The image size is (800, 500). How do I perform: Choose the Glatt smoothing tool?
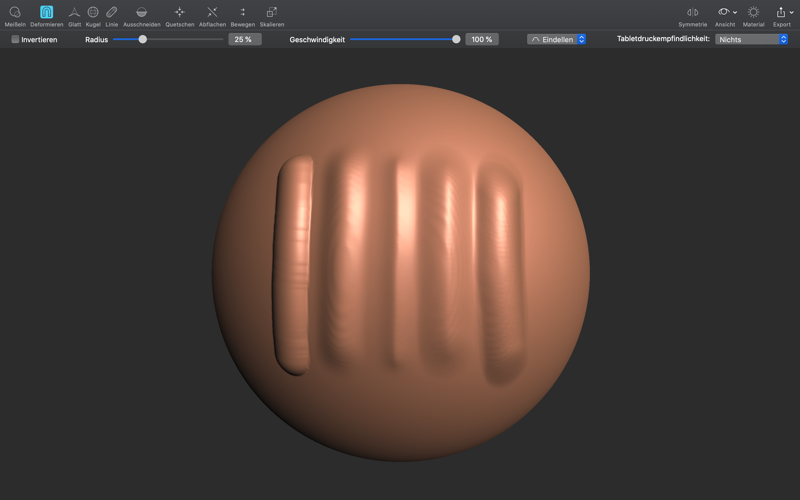pyautogui.click(x=74, y=13)
